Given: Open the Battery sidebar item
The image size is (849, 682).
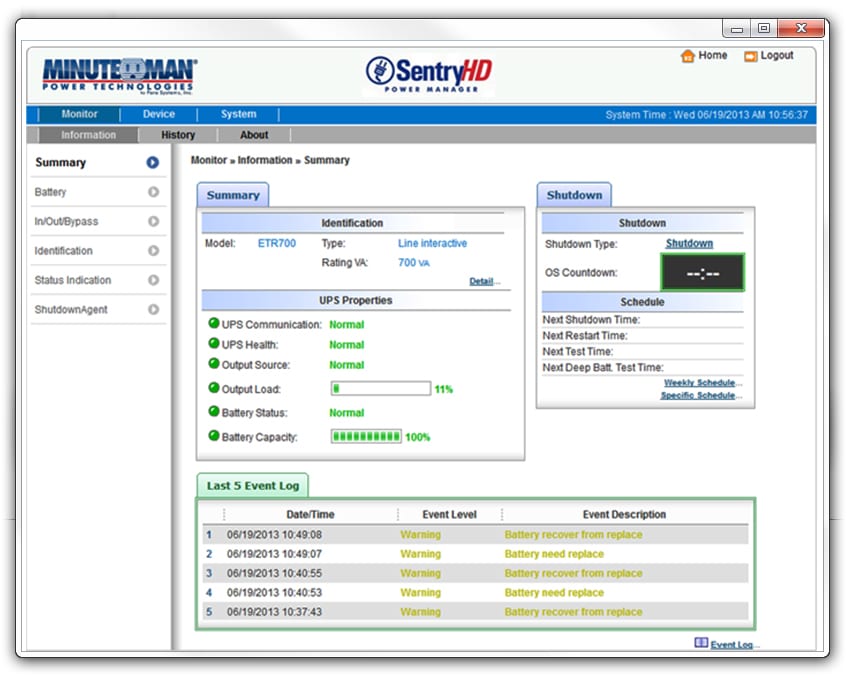Looking at the screenshot, I should tap(97, 192).
